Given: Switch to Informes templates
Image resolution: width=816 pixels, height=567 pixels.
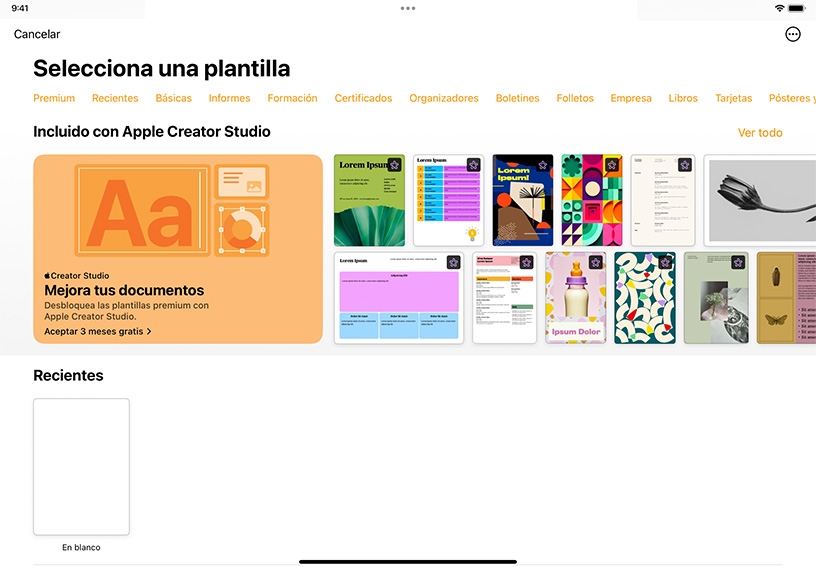Looking at the screenshot, I should click(x=230, y=98).
